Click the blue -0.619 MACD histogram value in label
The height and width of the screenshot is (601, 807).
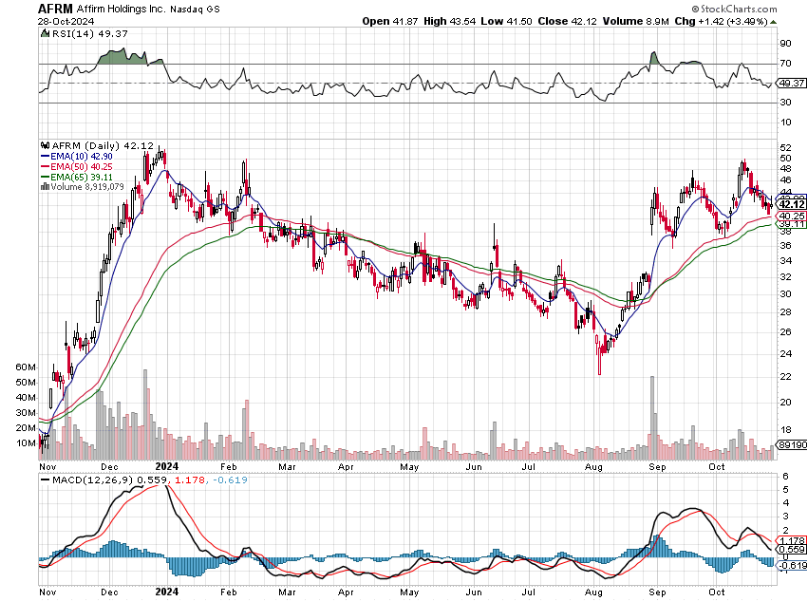pyautogui.click(x=229, y=480)
